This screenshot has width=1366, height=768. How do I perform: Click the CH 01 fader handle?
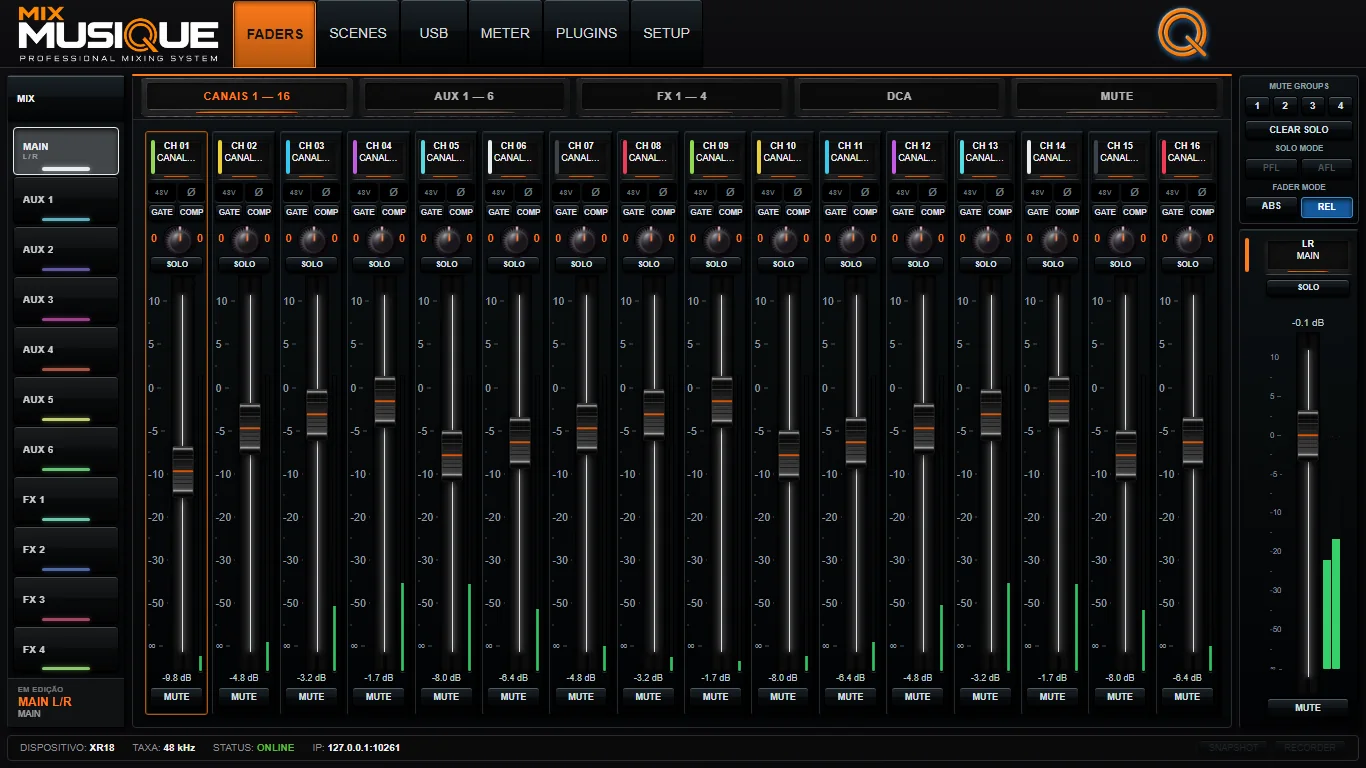pyautogui.click(x=182, y=470)
